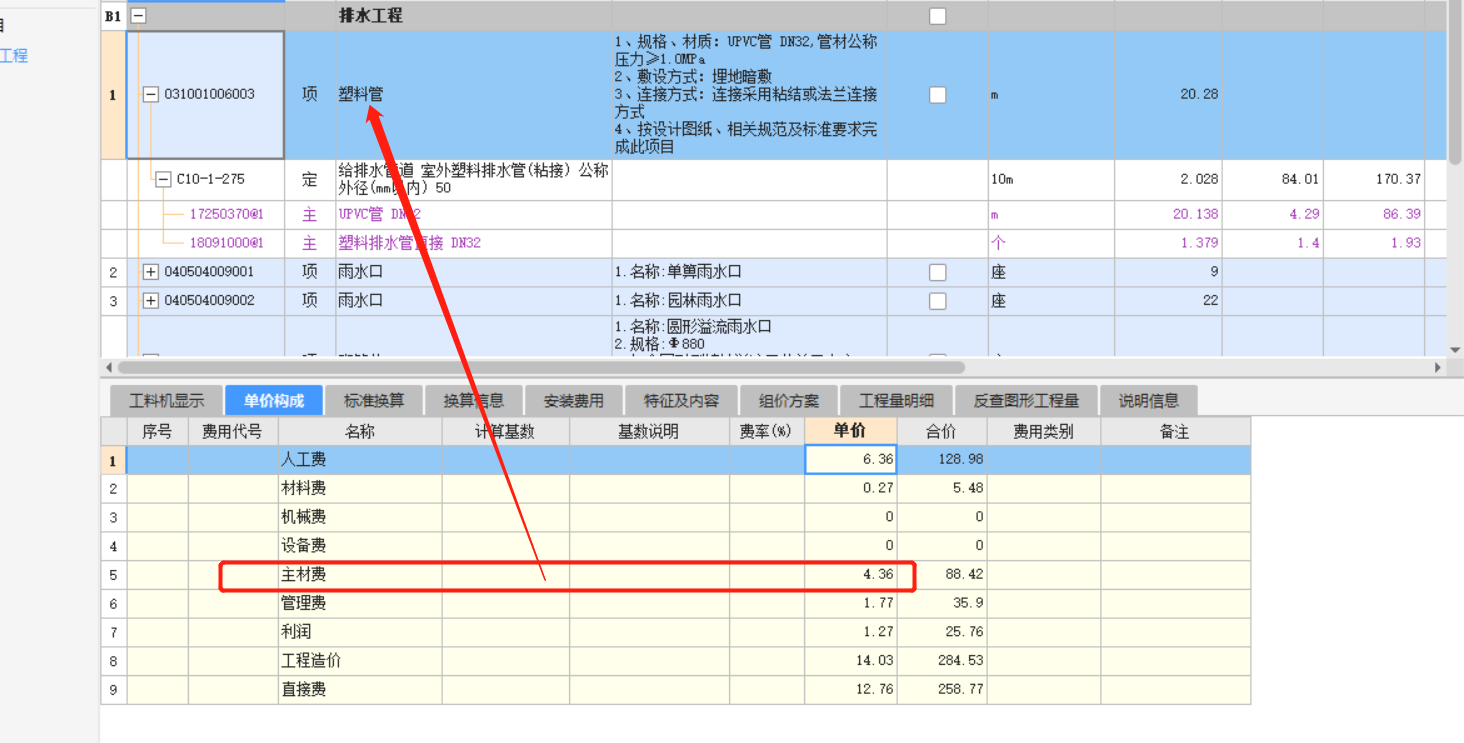1464x743 pixels.
Task: Click the 基数说明 column header
Action: click(x=648, y=431)
